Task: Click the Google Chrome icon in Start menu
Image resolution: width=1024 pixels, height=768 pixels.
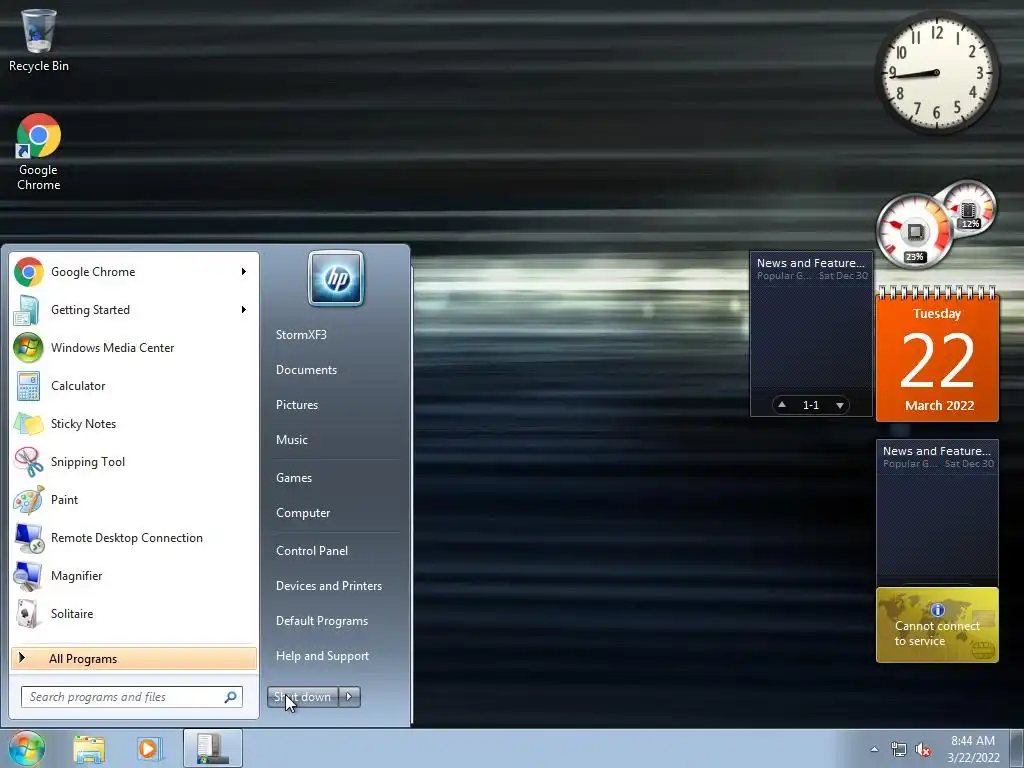Action: pyautogui.click(x=29, y=272)
